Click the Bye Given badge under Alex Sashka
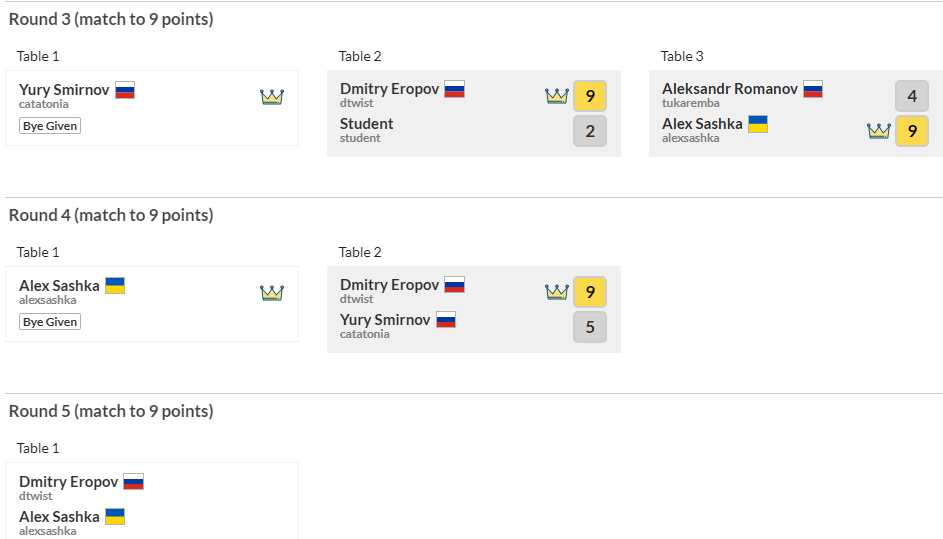The height and width of the screenshot is (539, 943). tap(50, 322)
